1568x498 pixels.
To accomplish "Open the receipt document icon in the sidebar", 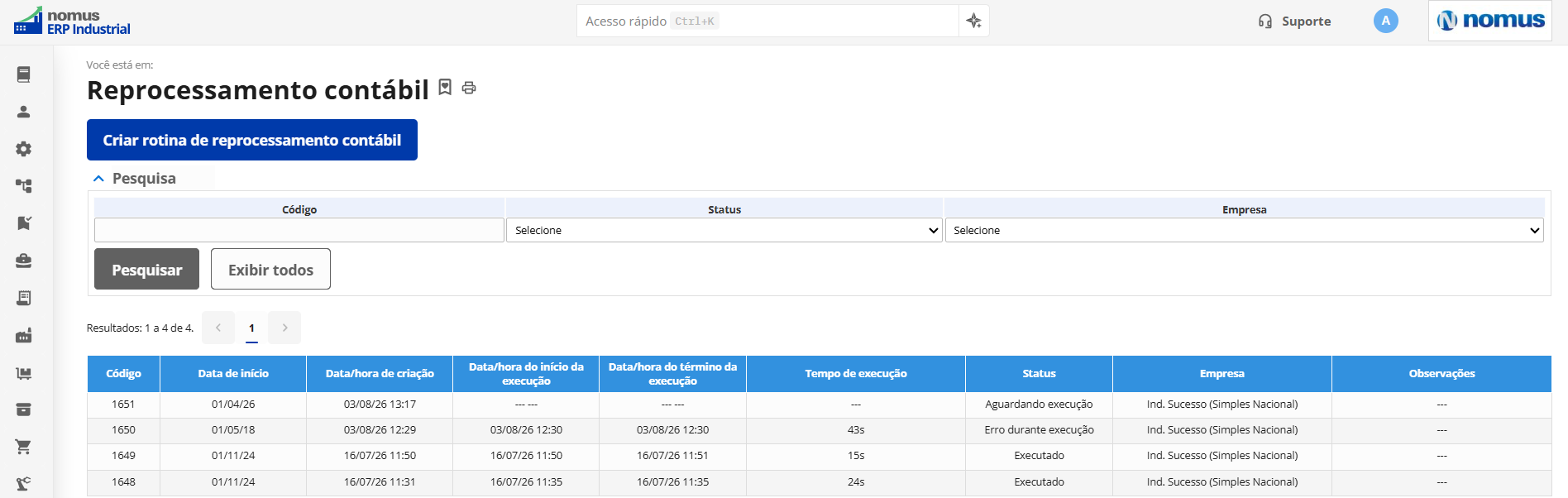I will 24,298.
